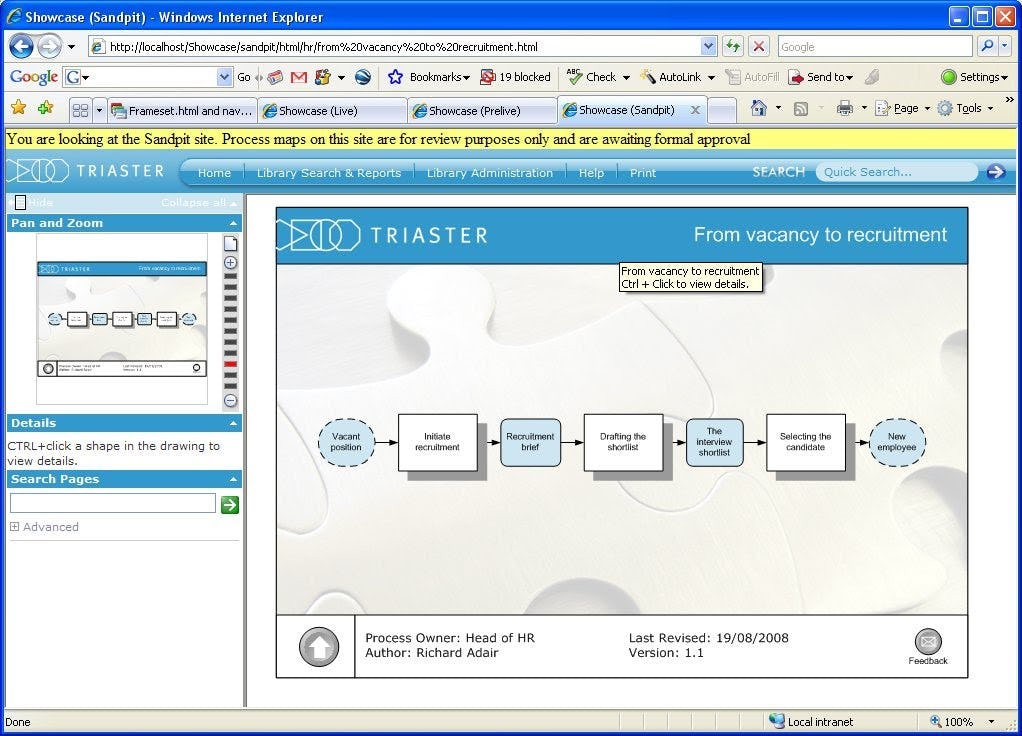1022x736 pixels.
Task: Open the Library Search & Reports menu
Action: pyautogui.click(x=329, y=173)
